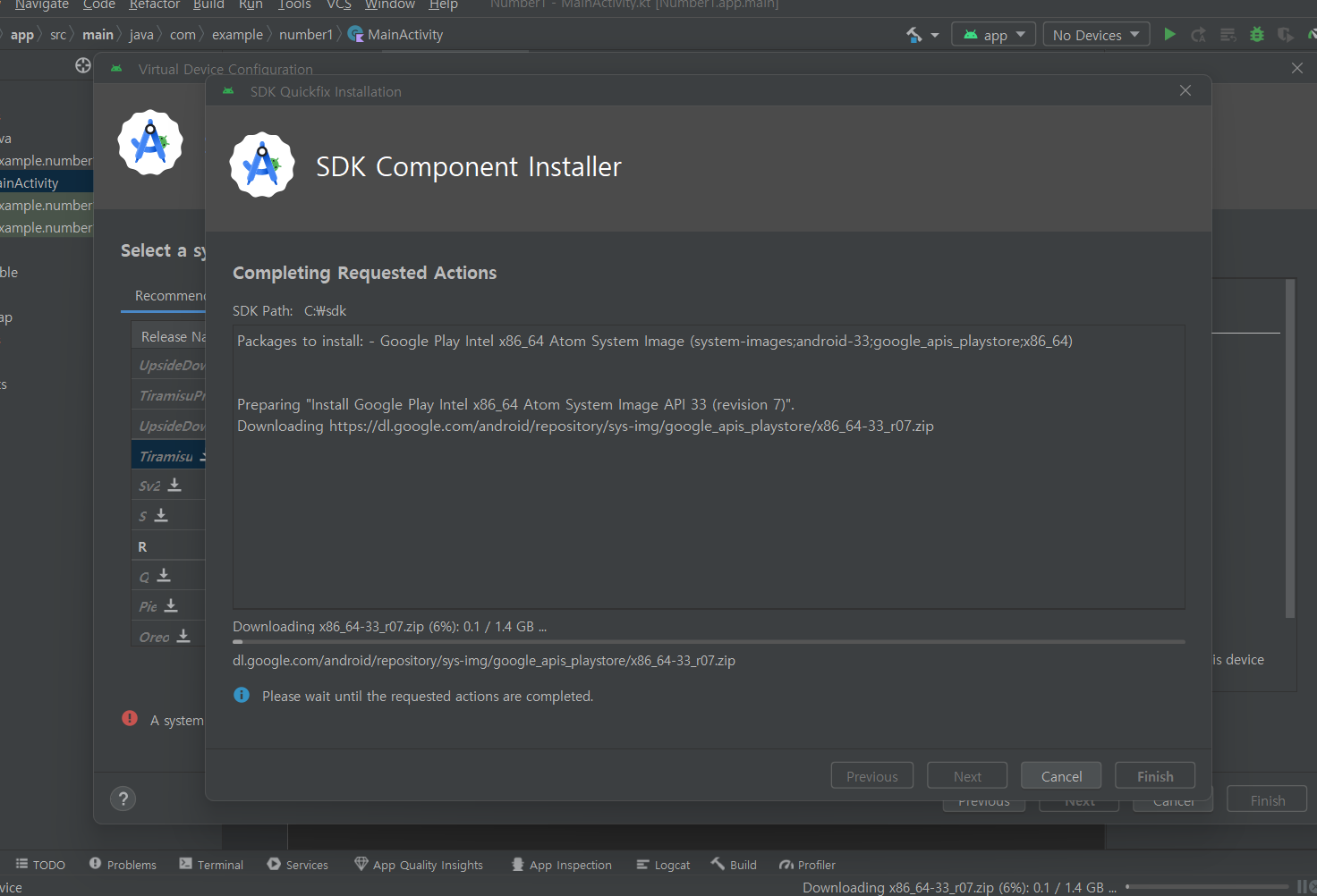Open the Navigate menu
The image size is (1317, 896).
[x=42, y=4]
